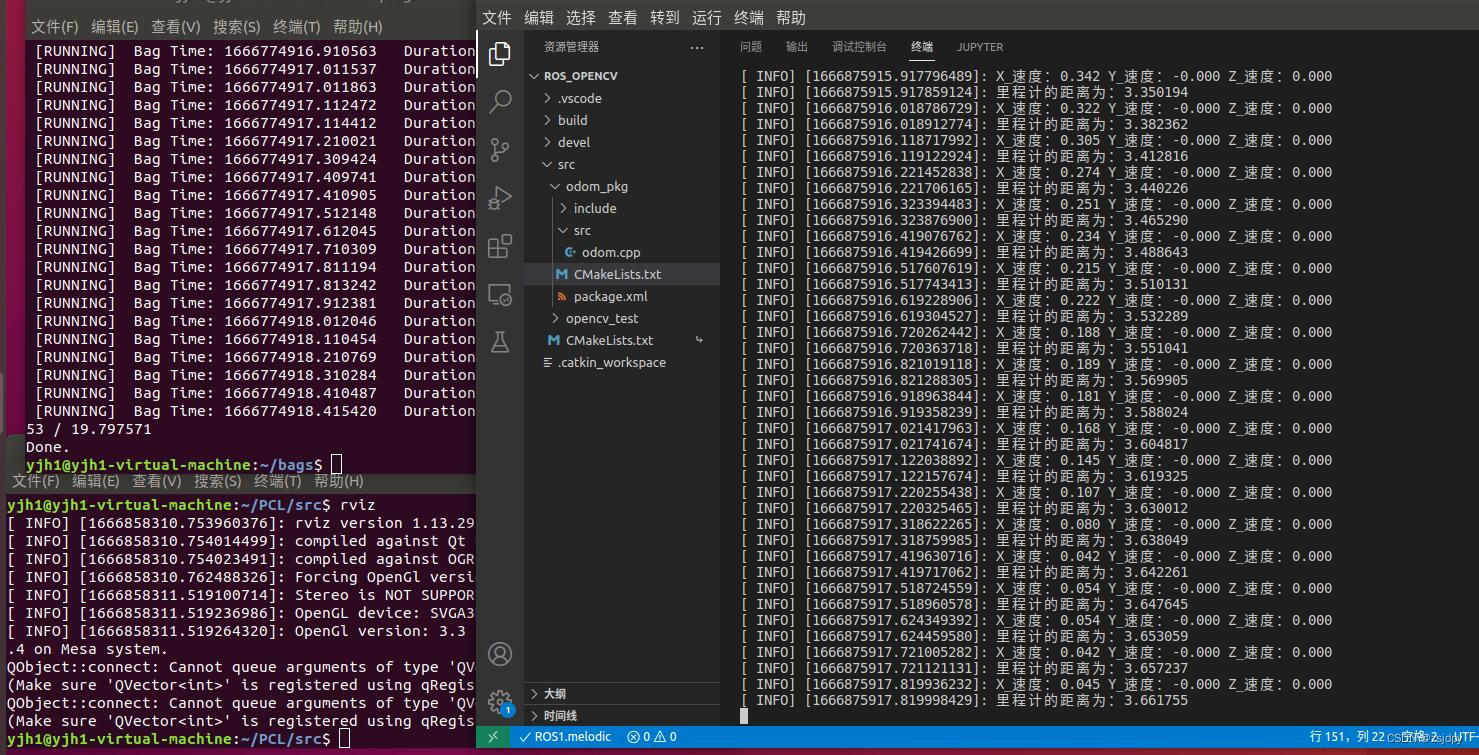This screenshot has width=1479, height=755.
Task: Select highlighted CMakeLists.txt under odom_pkg
Action: pos(621,274)
